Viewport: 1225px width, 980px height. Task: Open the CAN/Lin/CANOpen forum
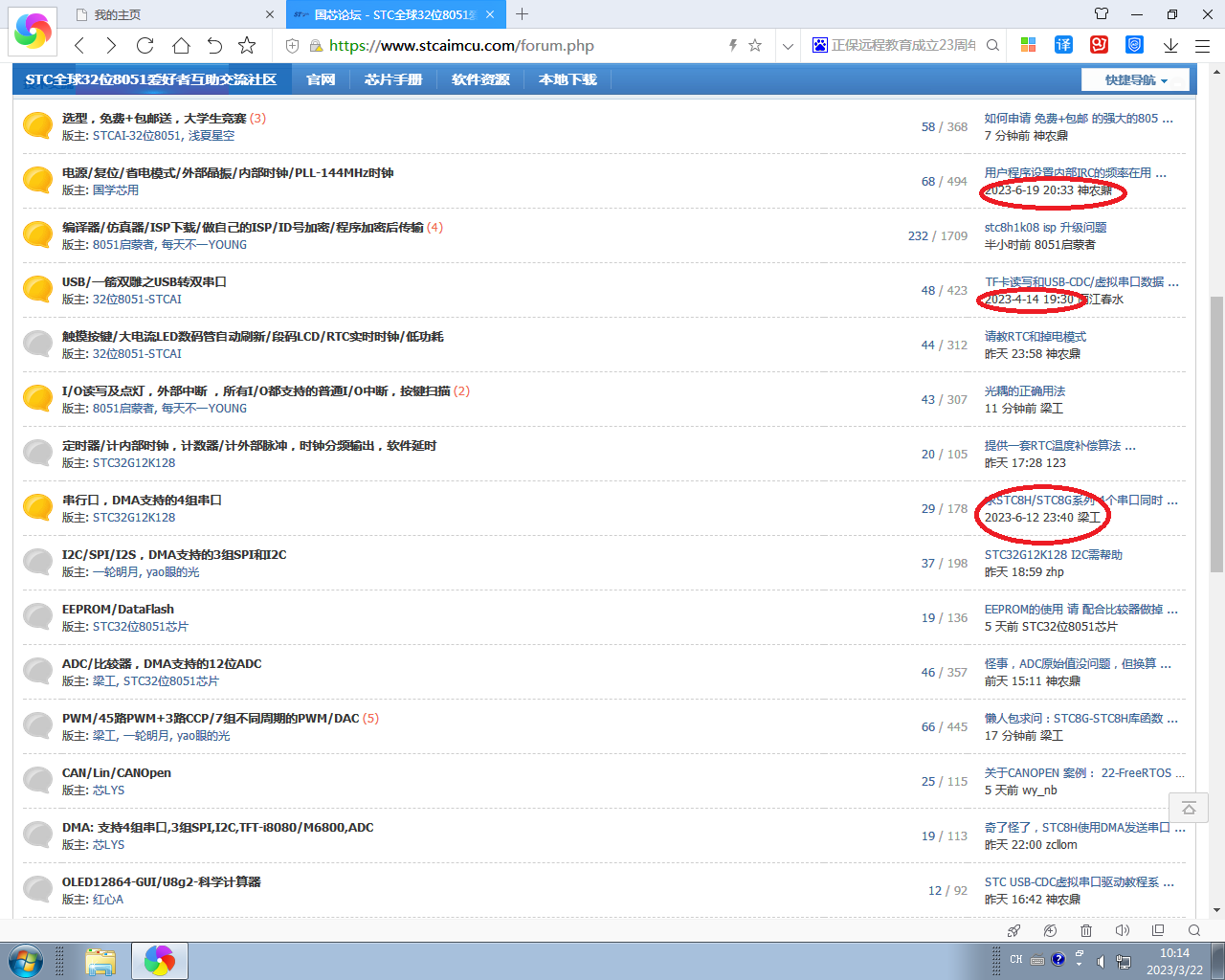click(x=117, y=772)
